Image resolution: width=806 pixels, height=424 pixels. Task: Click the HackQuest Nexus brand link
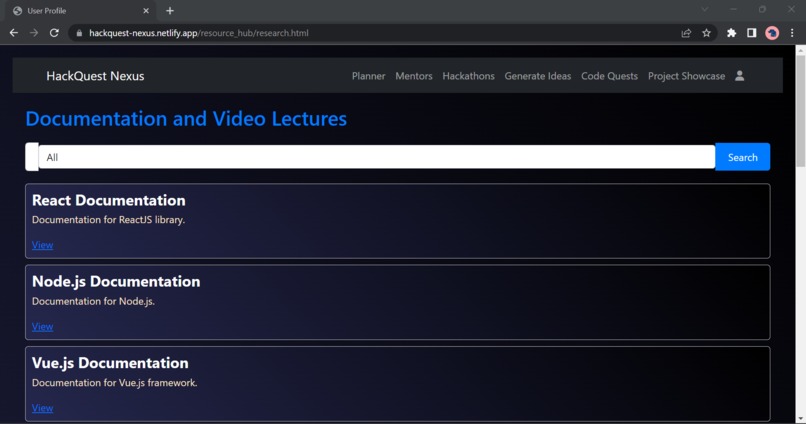(x=95, y=76)
